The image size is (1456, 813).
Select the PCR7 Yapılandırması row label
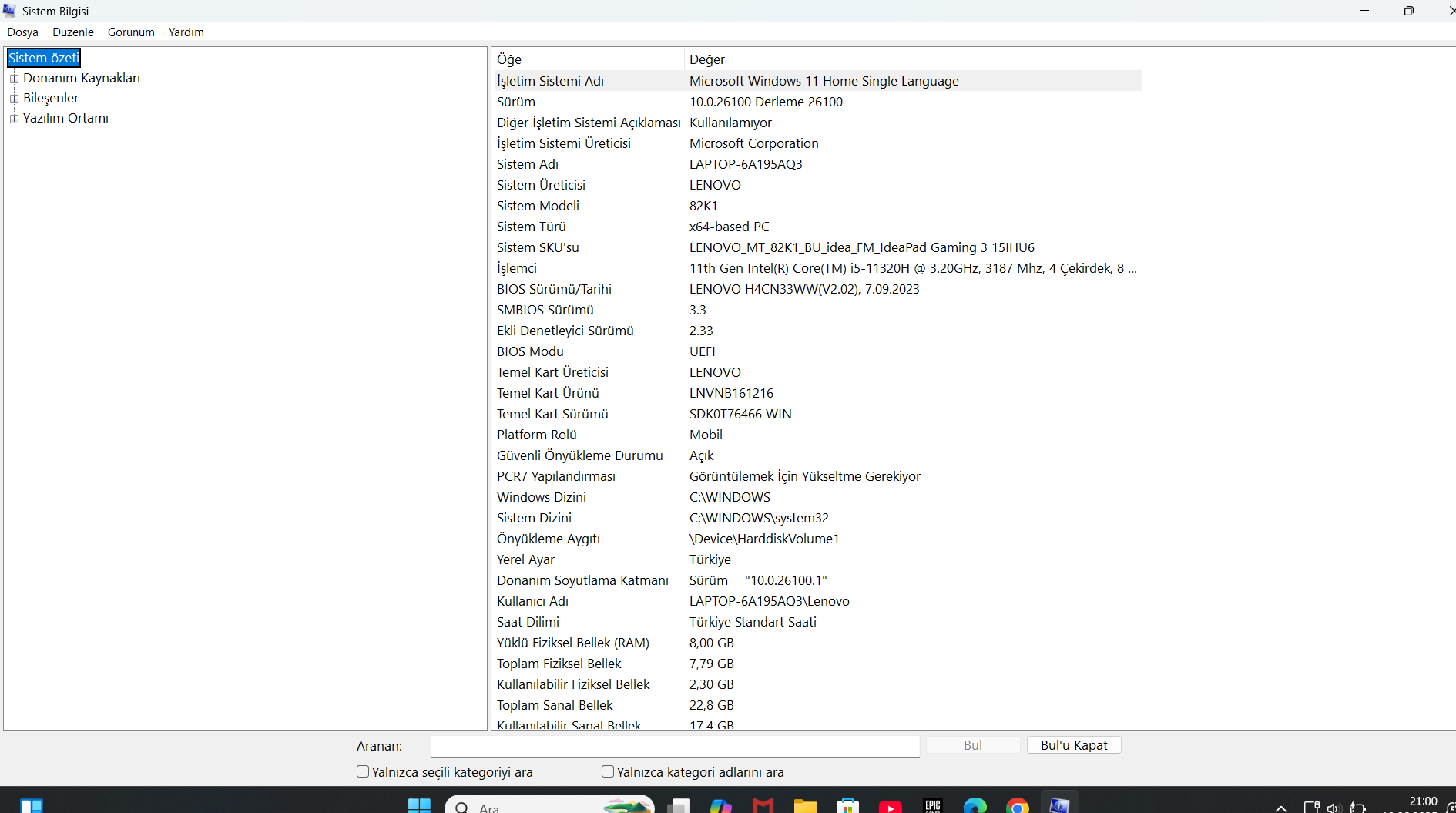[x=556, y=476]
